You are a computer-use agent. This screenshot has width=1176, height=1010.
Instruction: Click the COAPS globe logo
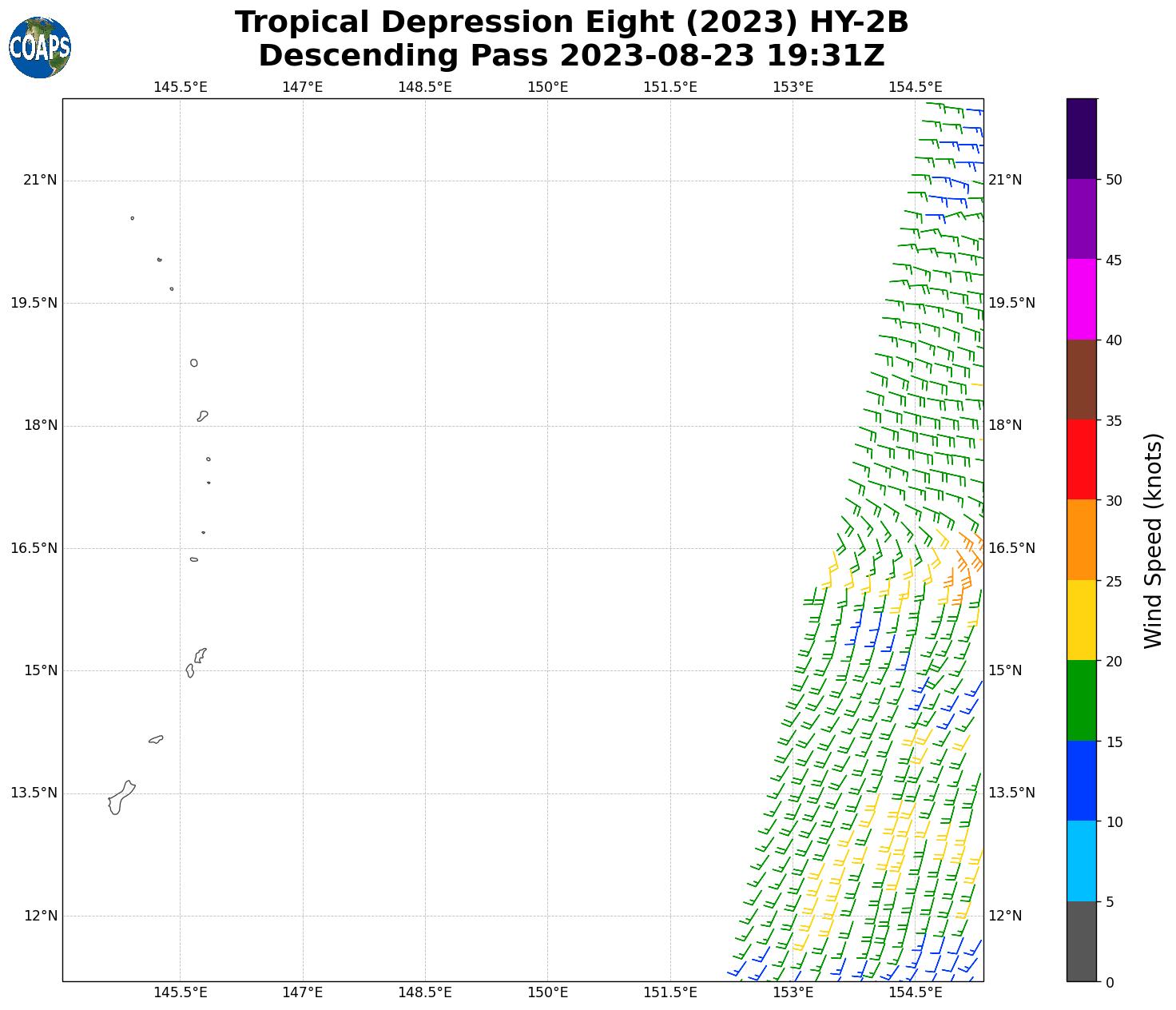tap(40, 48)
